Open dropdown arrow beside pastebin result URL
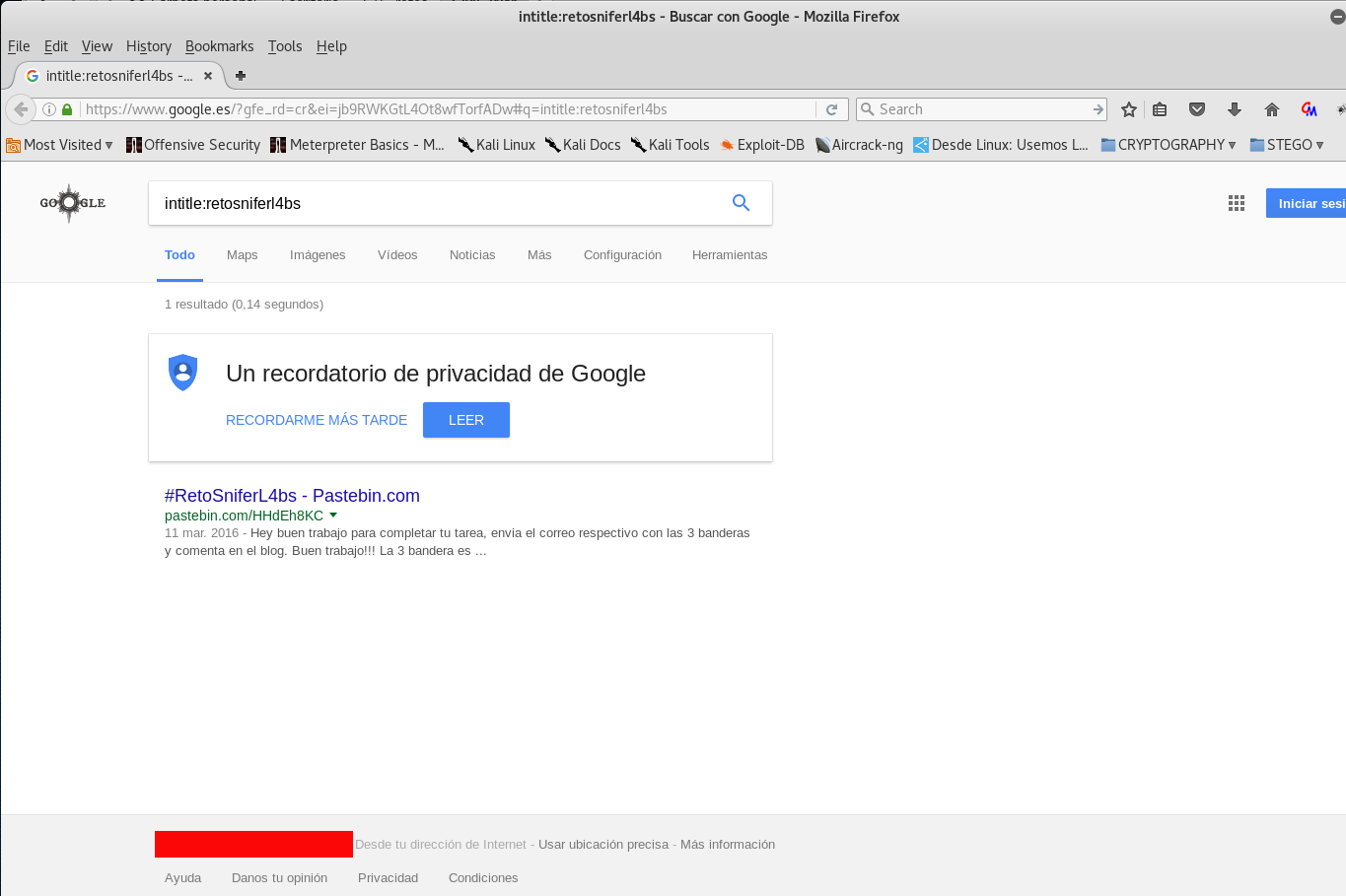 [x=333, y=516]
